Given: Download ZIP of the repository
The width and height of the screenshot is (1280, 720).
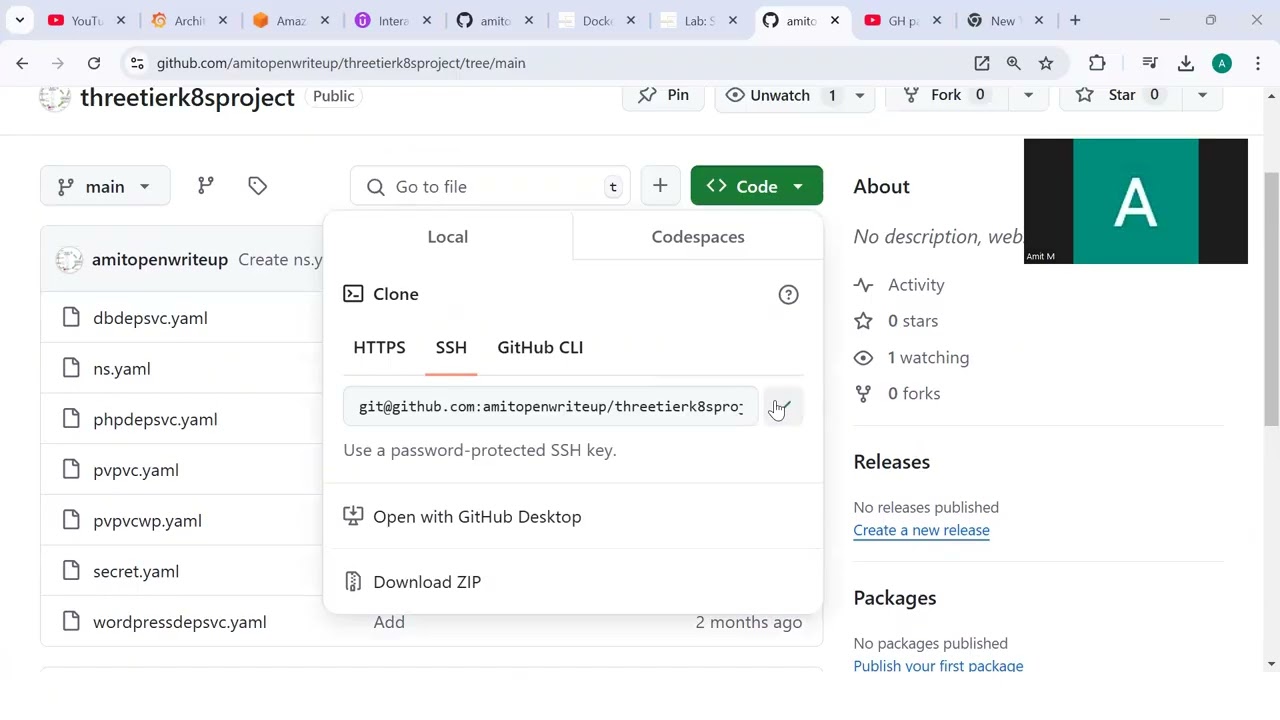Looking at the screenshot, I should (412, 582).
